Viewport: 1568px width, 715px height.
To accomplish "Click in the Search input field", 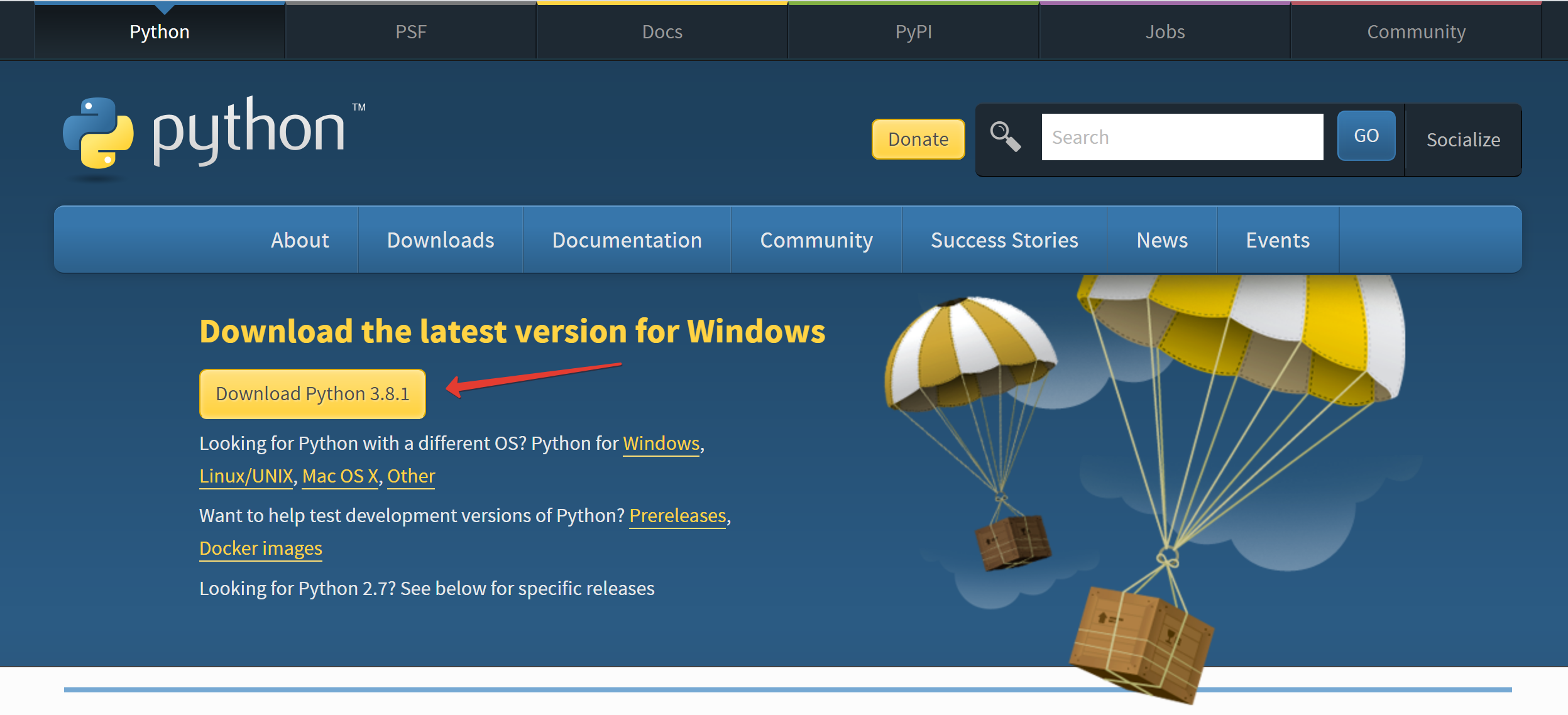I will (x=1181, y=137).
